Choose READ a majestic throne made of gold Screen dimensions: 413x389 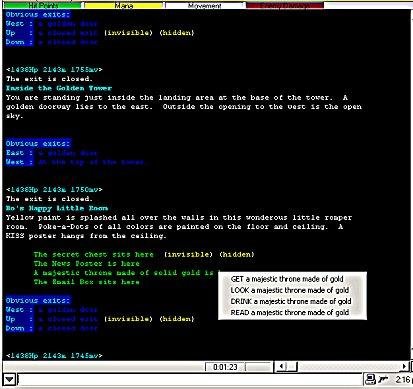(x=290, y=313)
